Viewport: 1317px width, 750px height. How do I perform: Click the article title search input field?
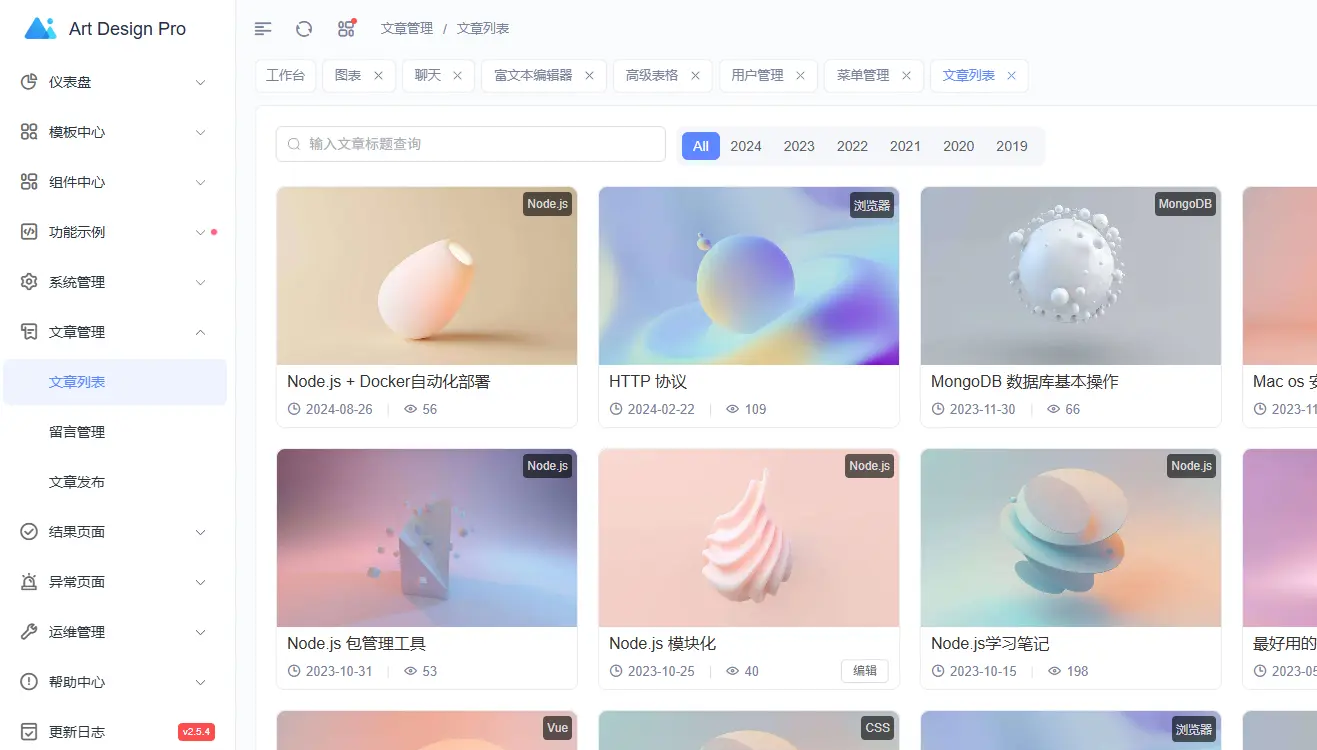tap(470, 144)
